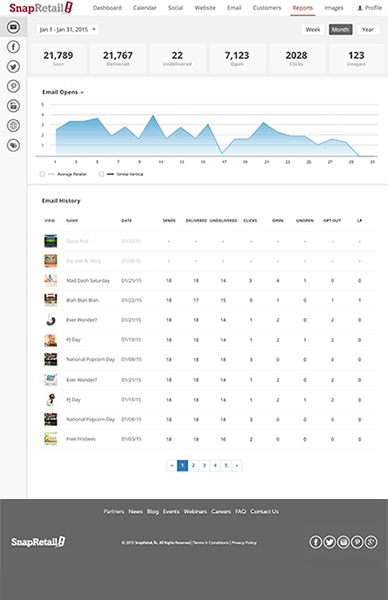Viewport: 388px width, 600px height.
Task: Toggle Average Retailer comparison line
Action: [42, 174]
